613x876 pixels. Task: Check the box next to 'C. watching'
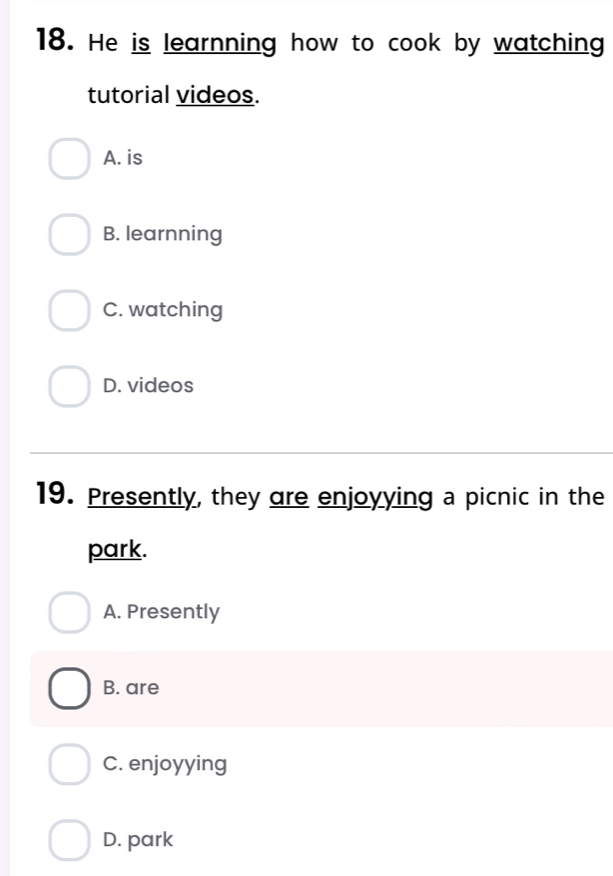(69, 311)
